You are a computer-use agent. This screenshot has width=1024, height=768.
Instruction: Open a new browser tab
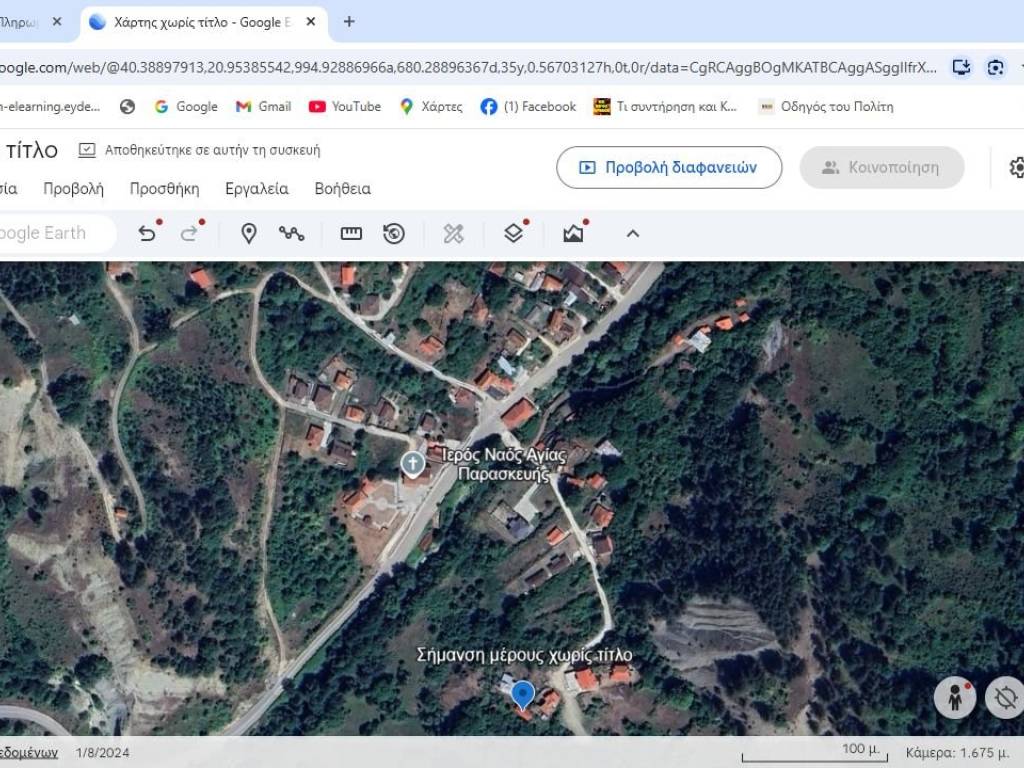pyautogui.click(x=349, y=22)
